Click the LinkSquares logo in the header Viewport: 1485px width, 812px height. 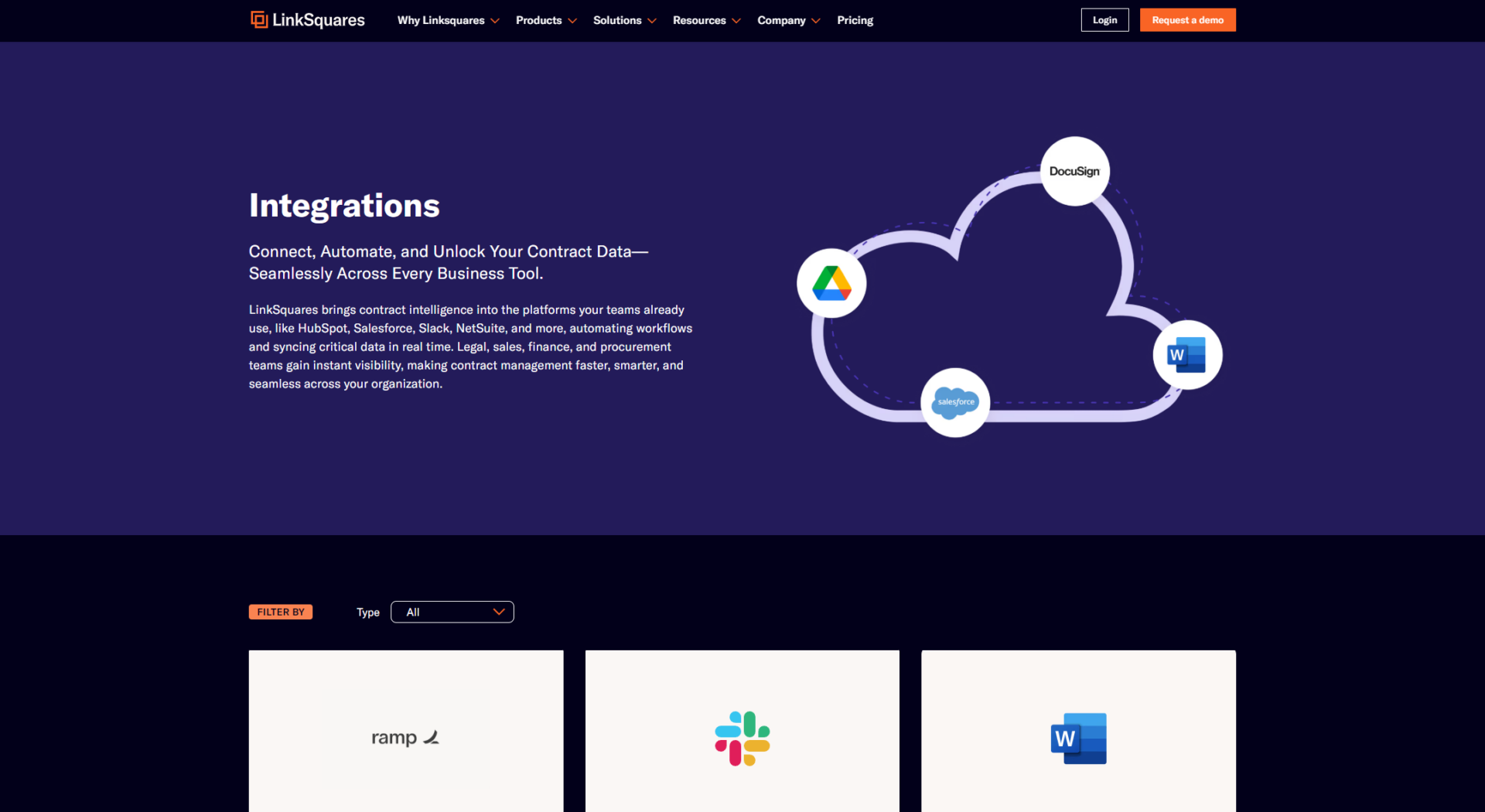(x=308, y=20)
